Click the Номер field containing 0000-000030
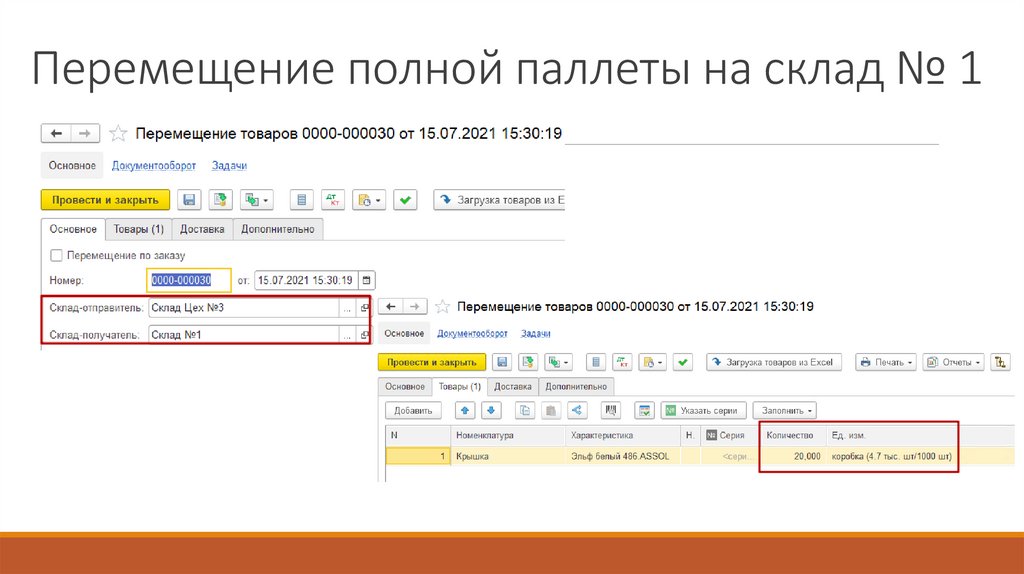The width and height of the screenshot is (1024, 574). [189, 280]
